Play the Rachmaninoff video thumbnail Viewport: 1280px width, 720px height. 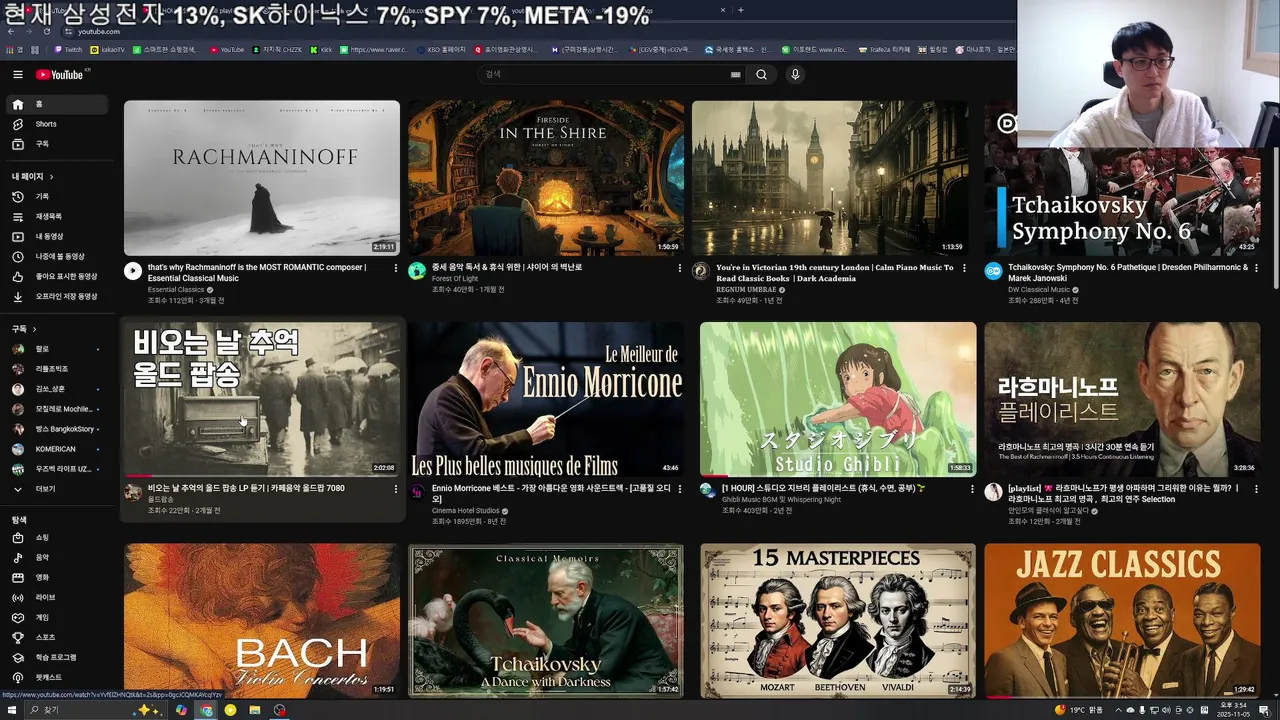262,178
